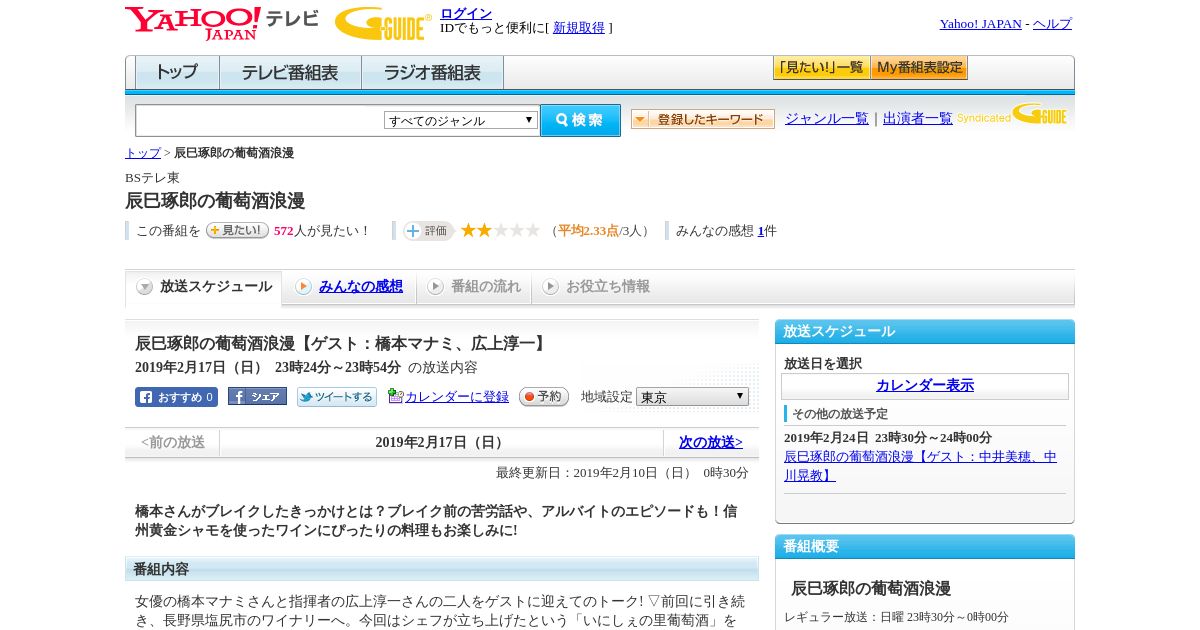Open 新規取得 registration link
The image size is (1200, 630).
click(579, 27)
